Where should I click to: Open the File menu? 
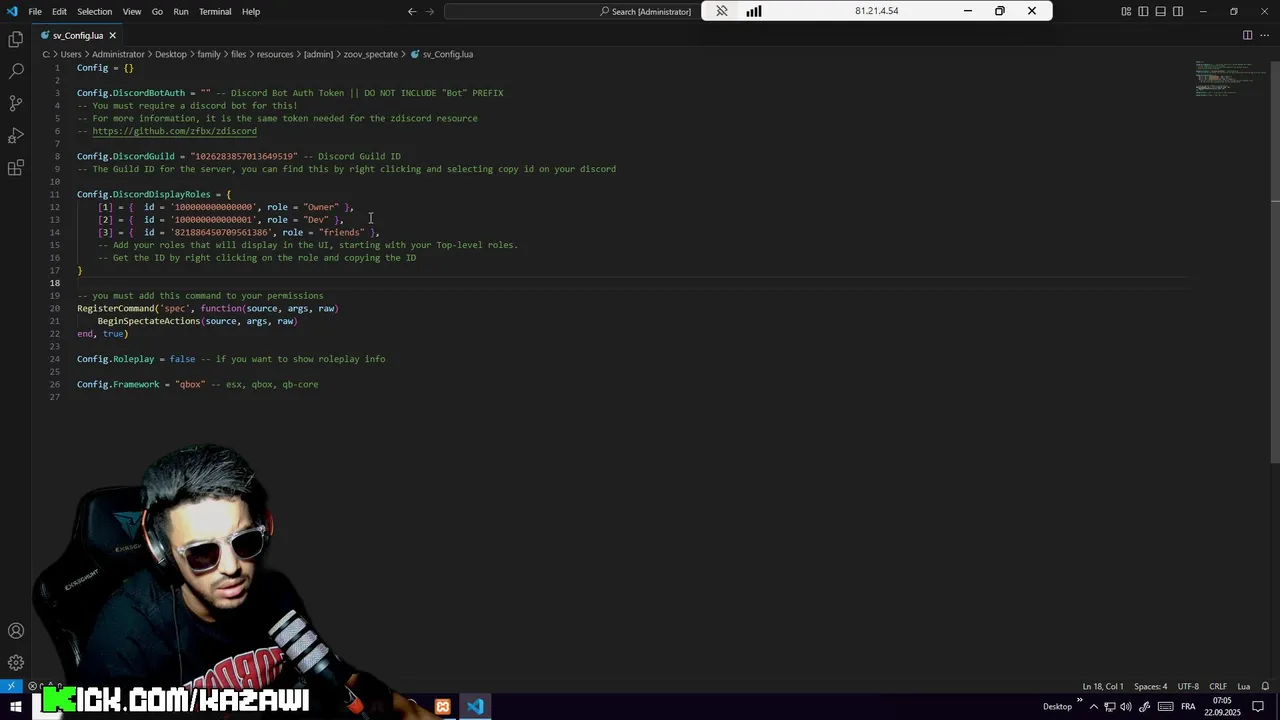(35, 11)
